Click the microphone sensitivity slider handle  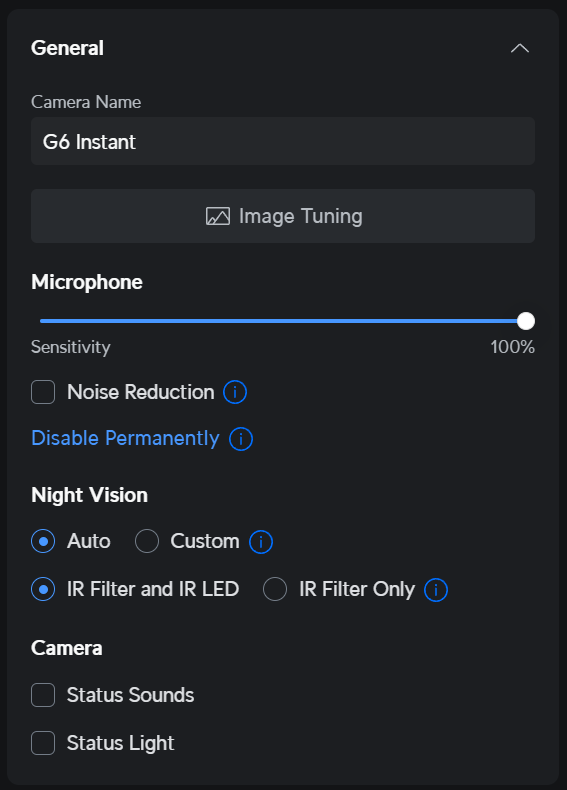click(526, 321)
